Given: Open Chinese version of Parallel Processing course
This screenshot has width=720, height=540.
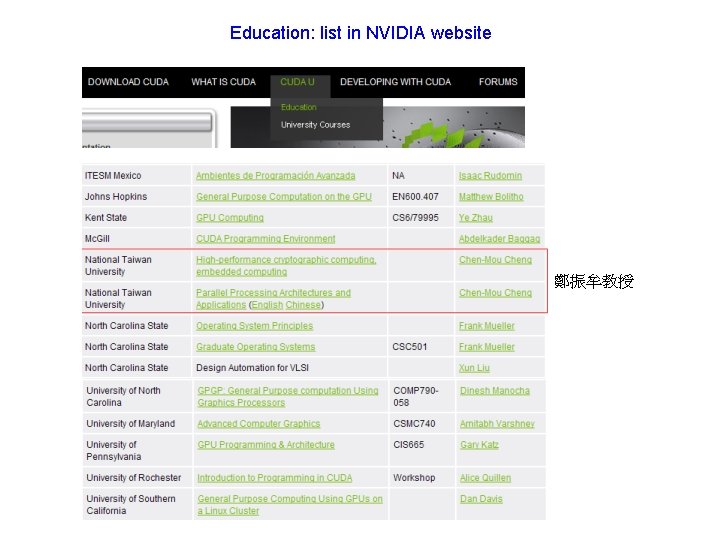Looking at the screenshot, I should tap(303, 305).
